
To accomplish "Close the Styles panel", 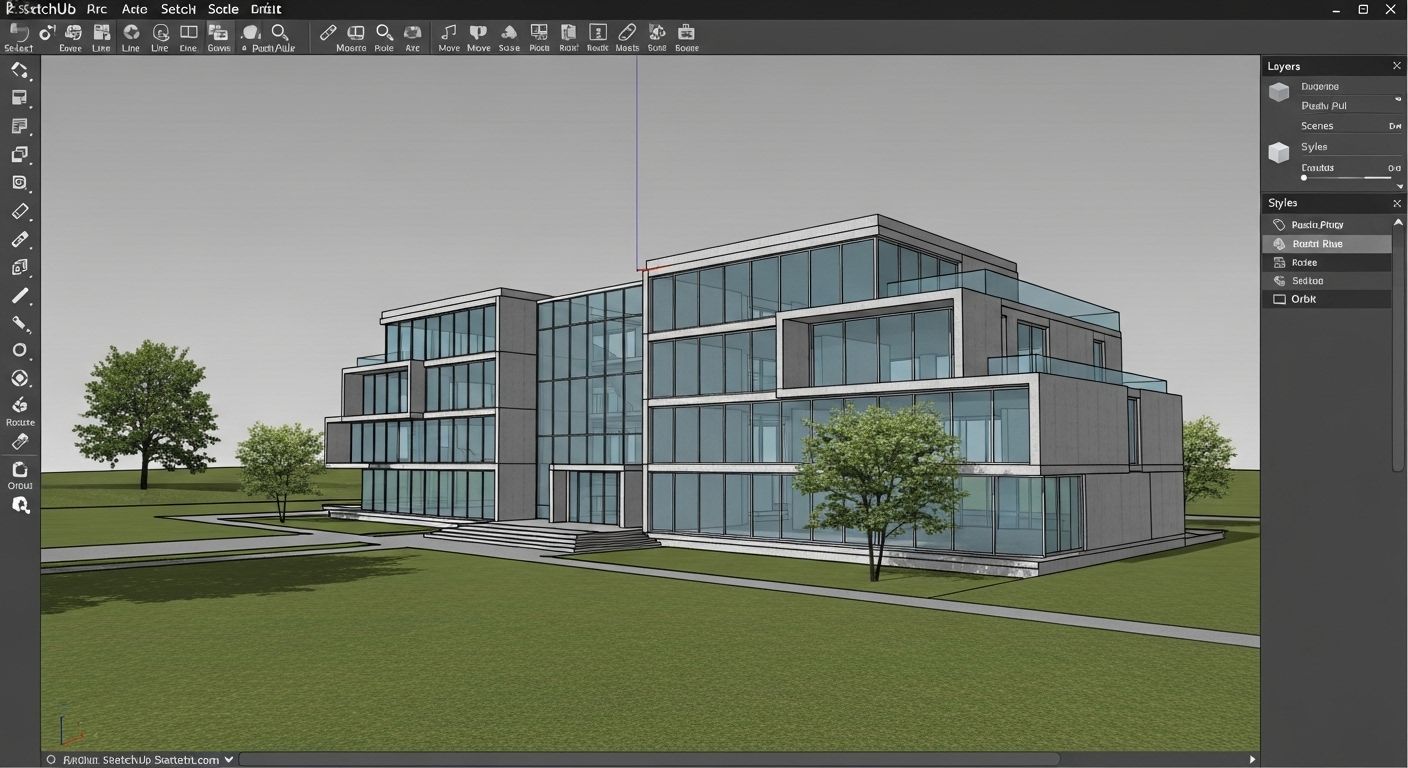I will tap(1397, 203).
